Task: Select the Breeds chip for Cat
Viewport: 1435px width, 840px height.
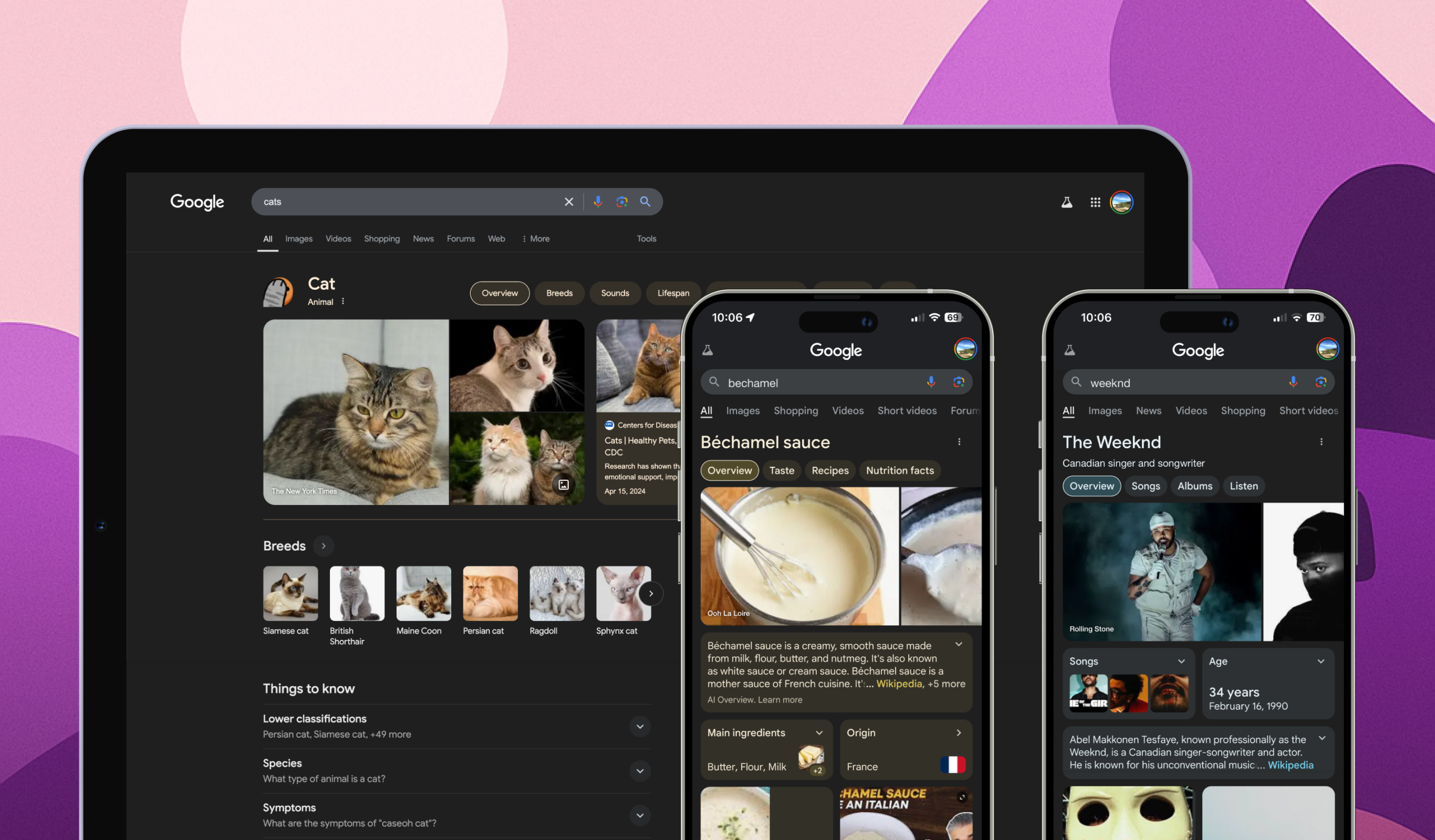Action: [559, 293]
